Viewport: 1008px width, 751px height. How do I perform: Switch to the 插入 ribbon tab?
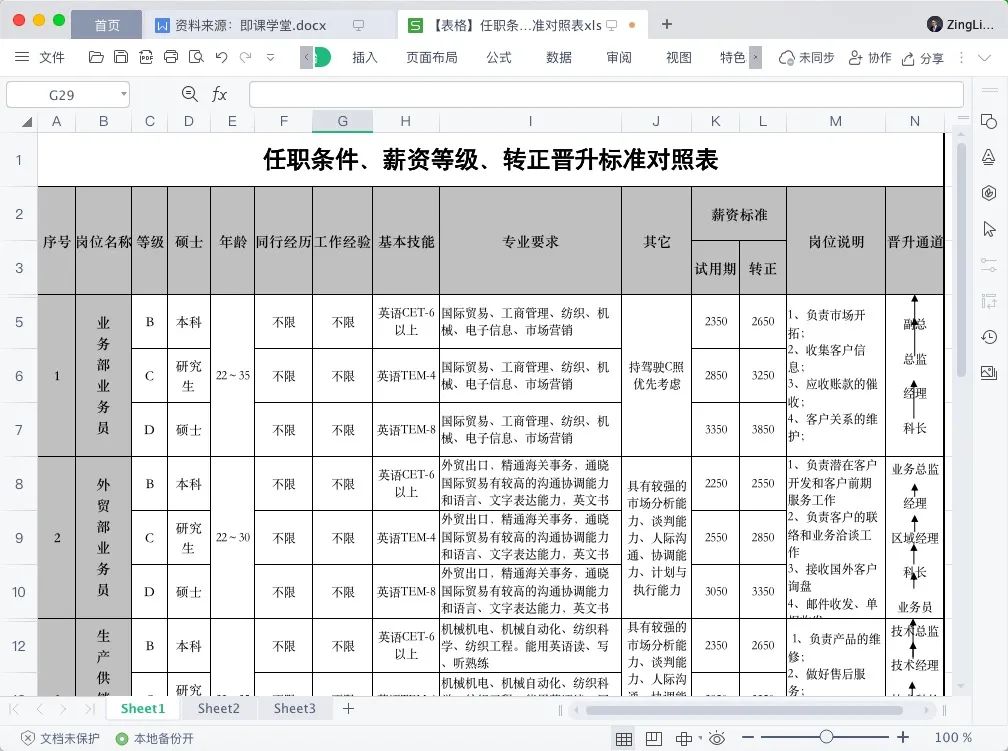click(364, 58)
